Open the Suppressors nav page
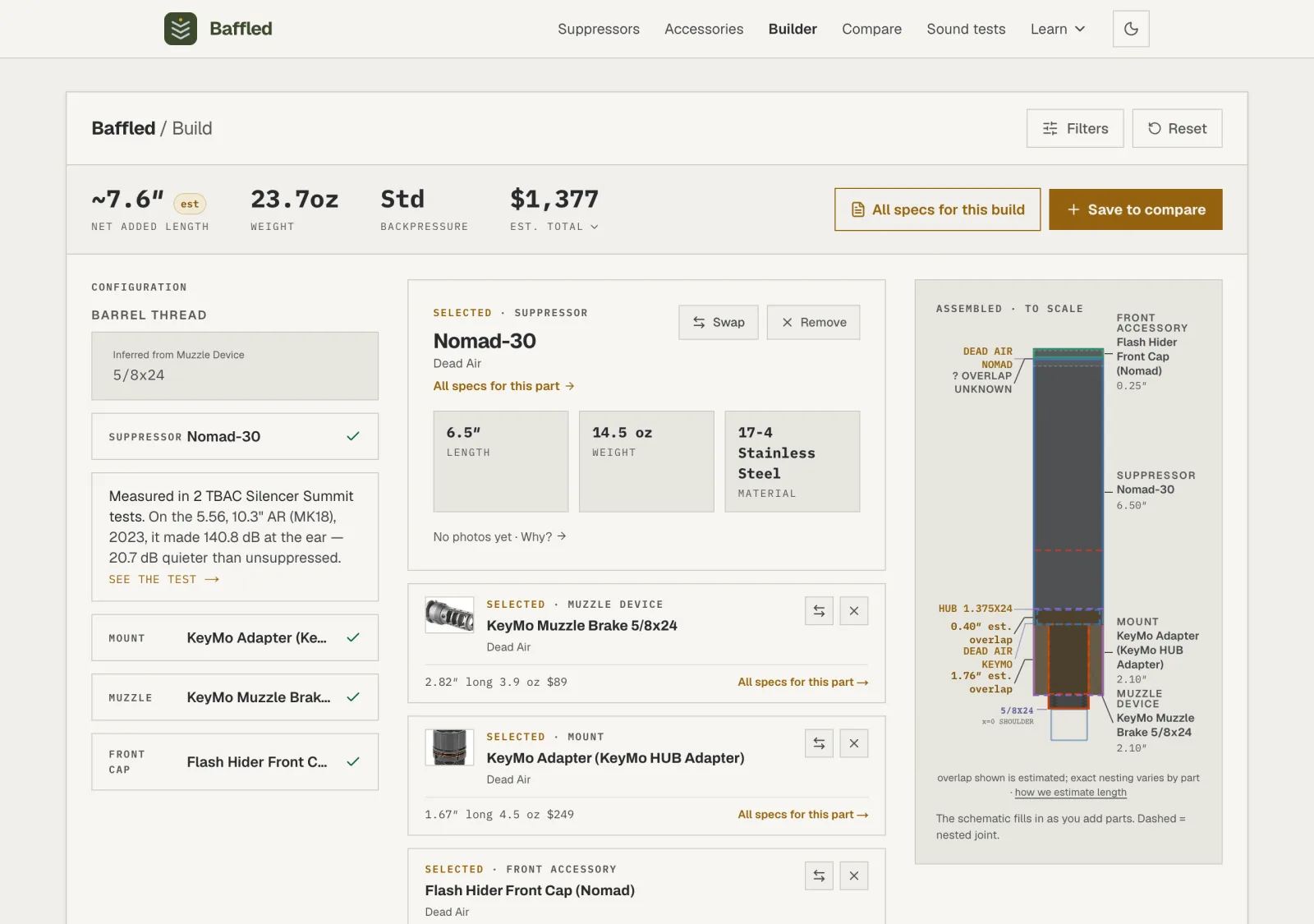Screen dimensions: 1314x924 (x=599, y=29)
